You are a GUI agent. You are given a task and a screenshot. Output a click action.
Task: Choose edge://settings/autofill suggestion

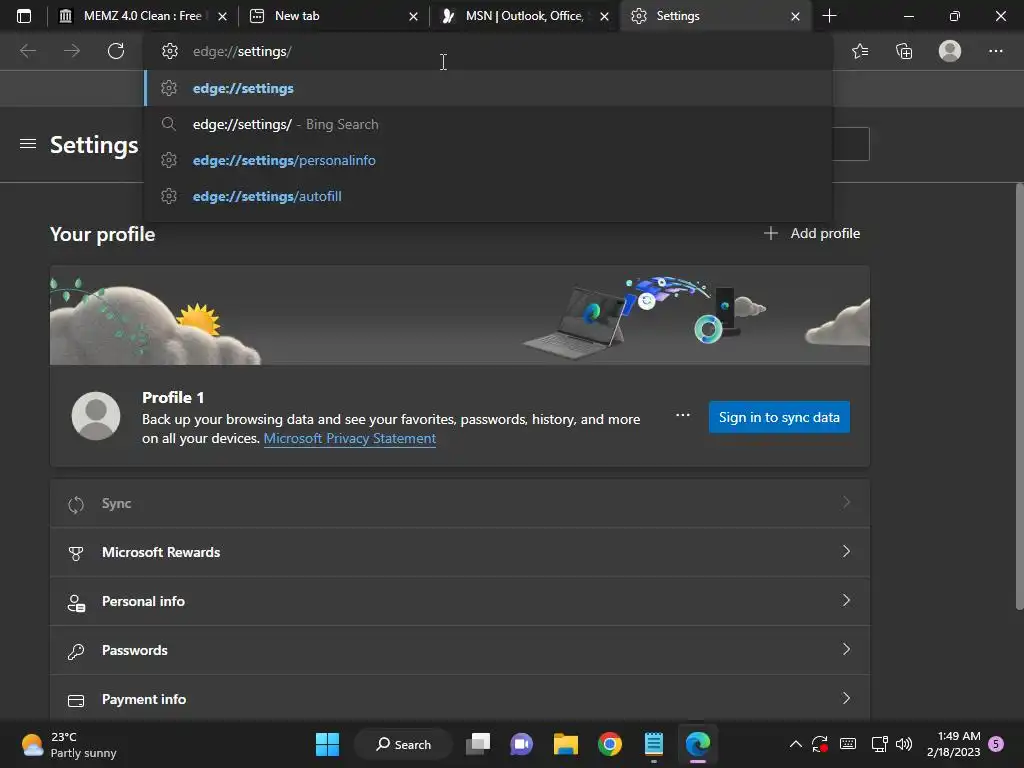pyautogui.click(x=488, y=196)
